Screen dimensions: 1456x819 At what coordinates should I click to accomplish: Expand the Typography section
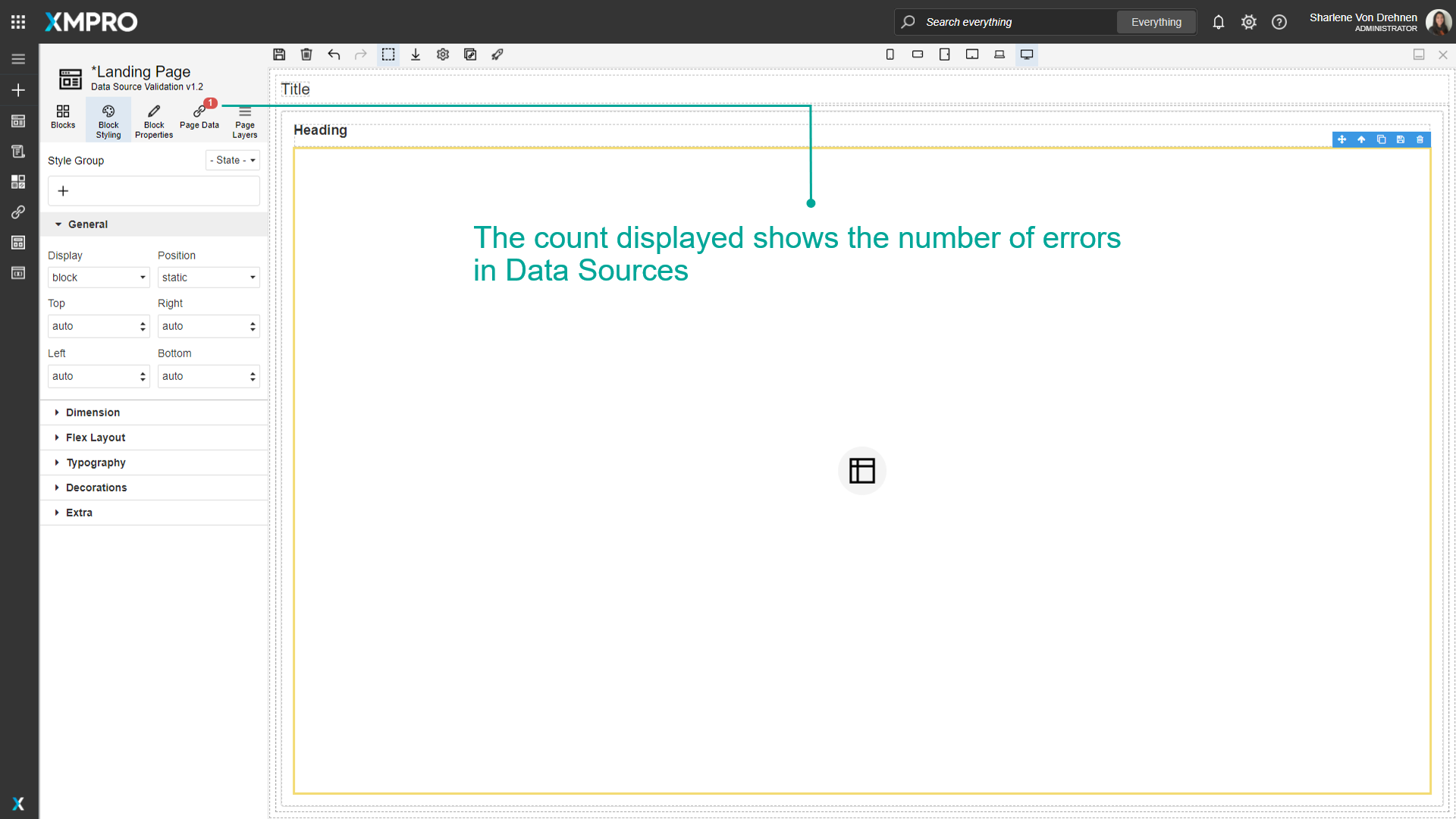pos(96,463)
